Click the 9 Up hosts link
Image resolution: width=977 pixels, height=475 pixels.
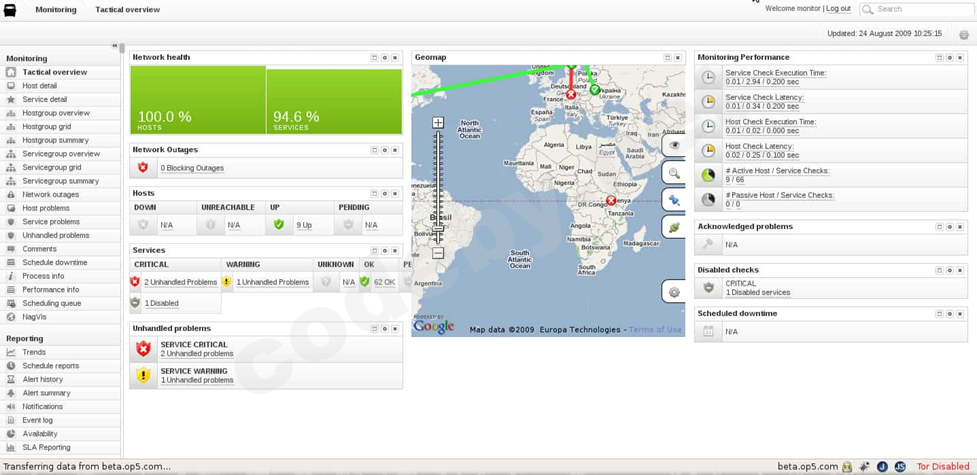pos(304,225)
